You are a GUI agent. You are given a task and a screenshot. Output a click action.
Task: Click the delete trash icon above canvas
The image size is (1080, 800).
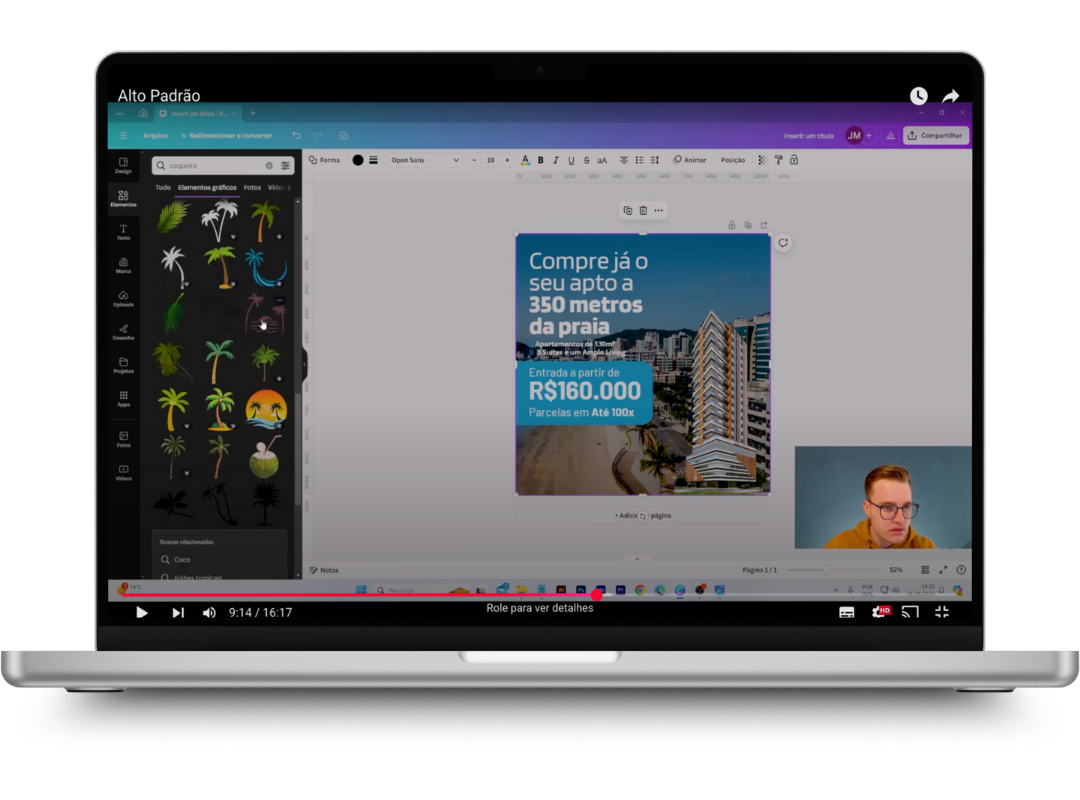click(643, 210)
